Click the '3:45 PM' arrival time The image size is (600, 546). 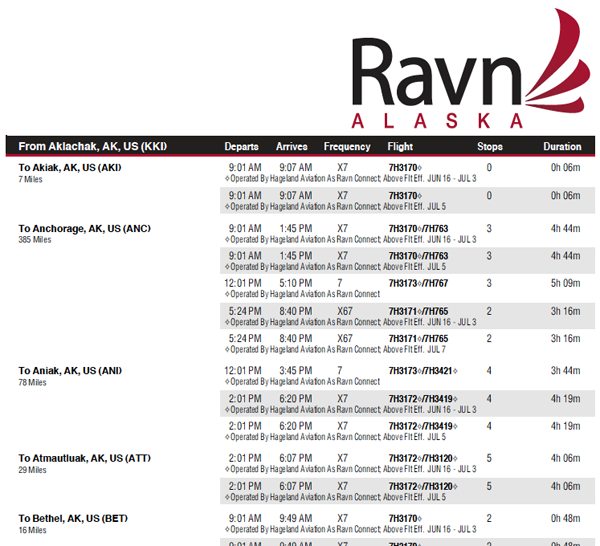295,371
